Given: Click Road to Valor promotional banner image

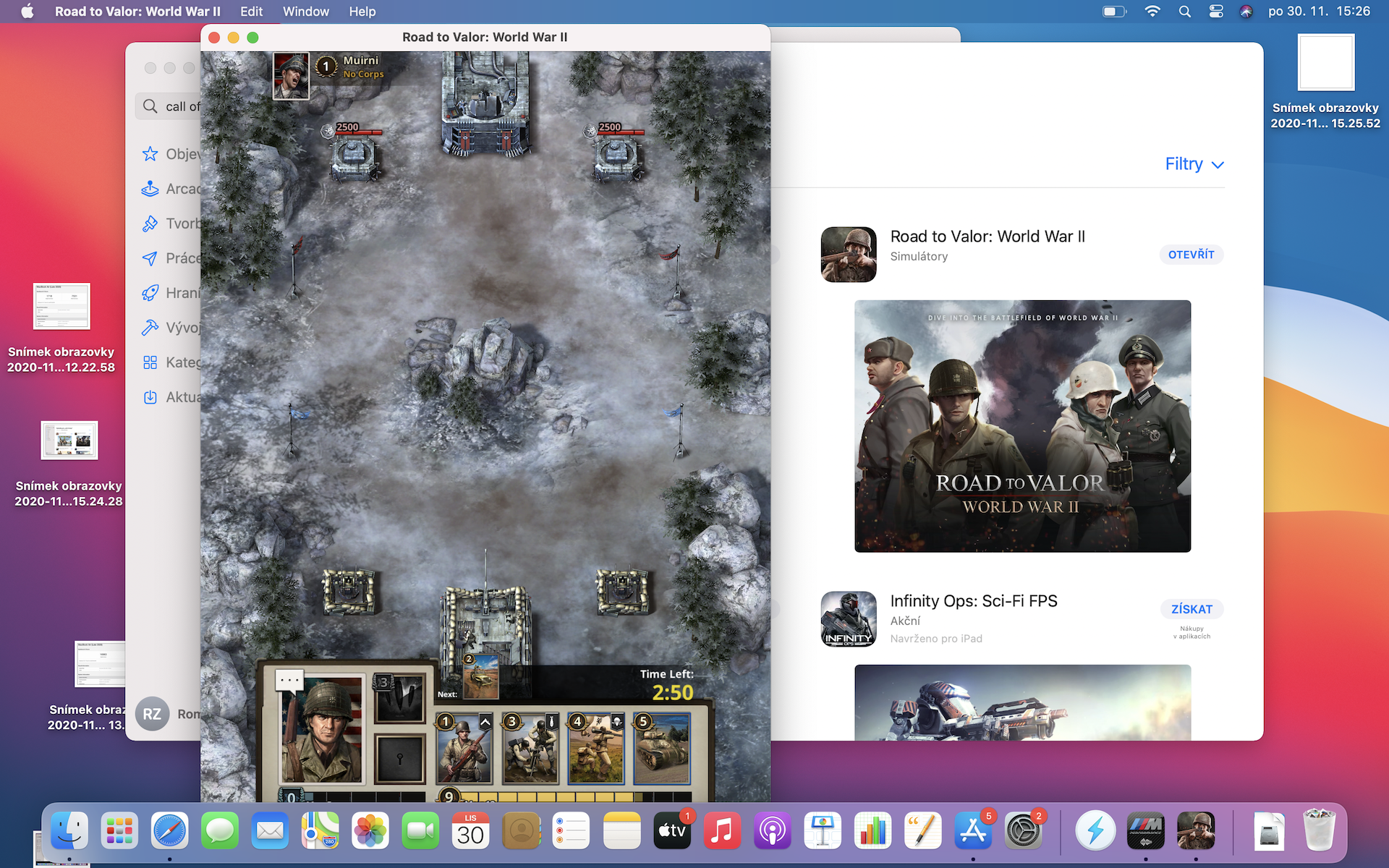Looking at the screenshot, I should [x=1022, y=426].
